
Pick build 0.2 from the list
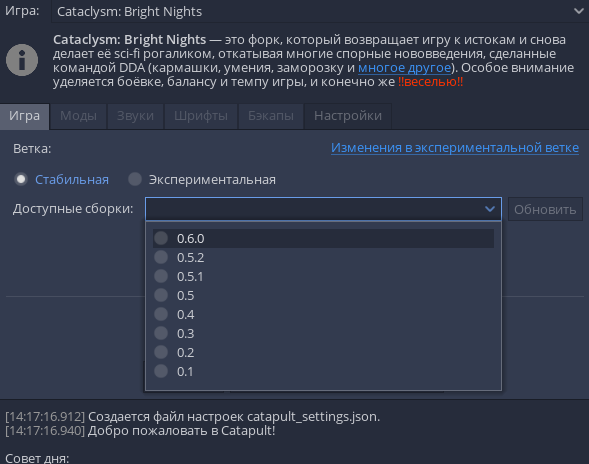(323, 352)
